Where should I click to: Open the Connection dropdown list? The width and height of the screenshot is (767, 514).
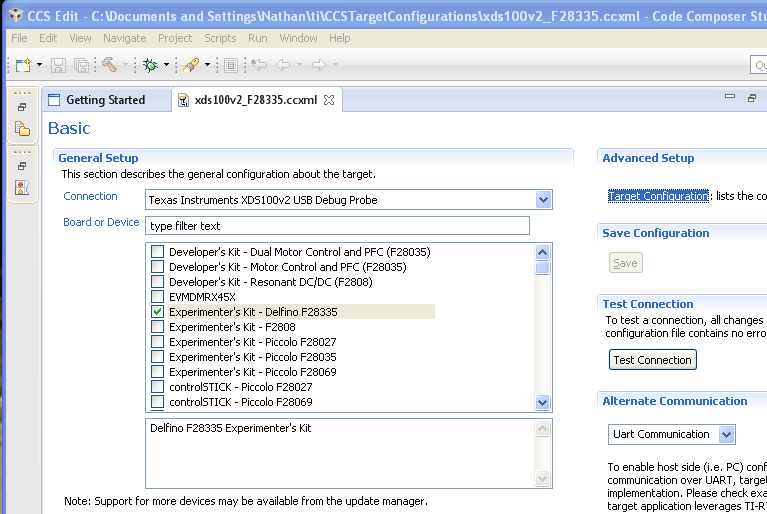point(543,200)
